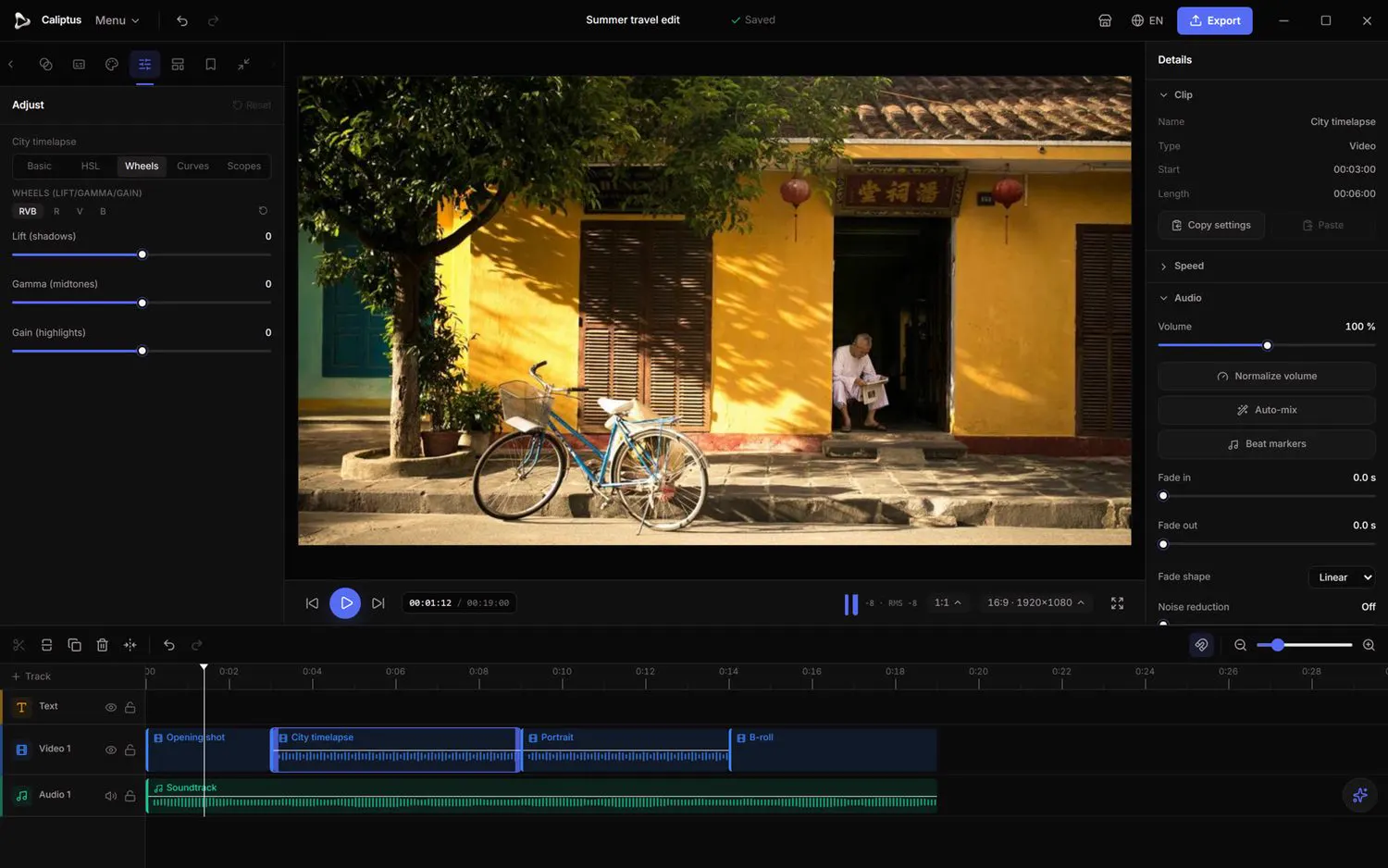Reset the wheels with the circular arrow icon
1388x868 pixels.
(x=263, y=211)
